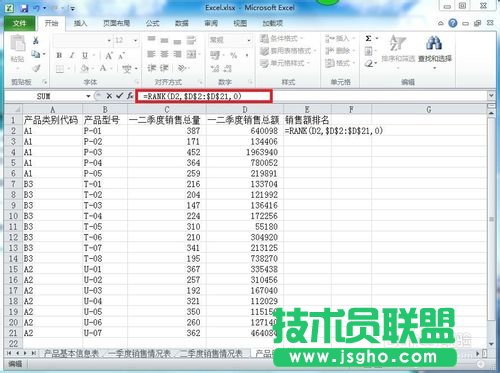Screen dimensions: 500x373
Task: Click the Format Painter brush icon
Action: (36, 69)
